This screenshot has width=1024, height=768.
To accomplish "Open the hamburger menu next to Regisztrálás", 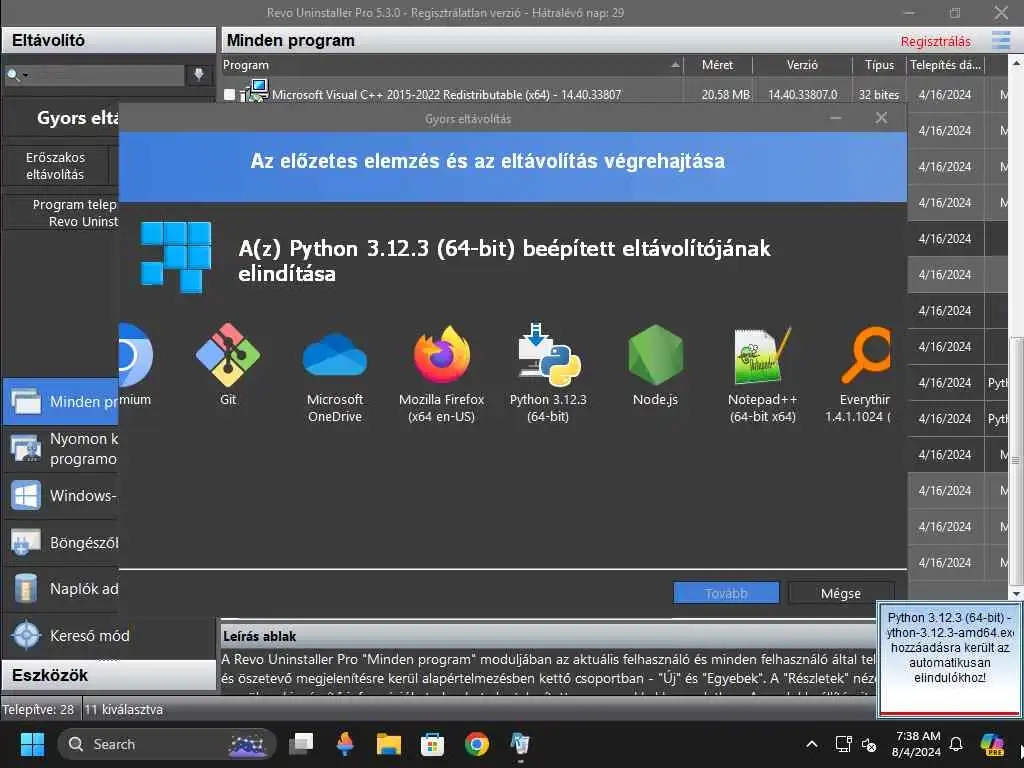I will pyautogui.click(x=1000, y=40).
